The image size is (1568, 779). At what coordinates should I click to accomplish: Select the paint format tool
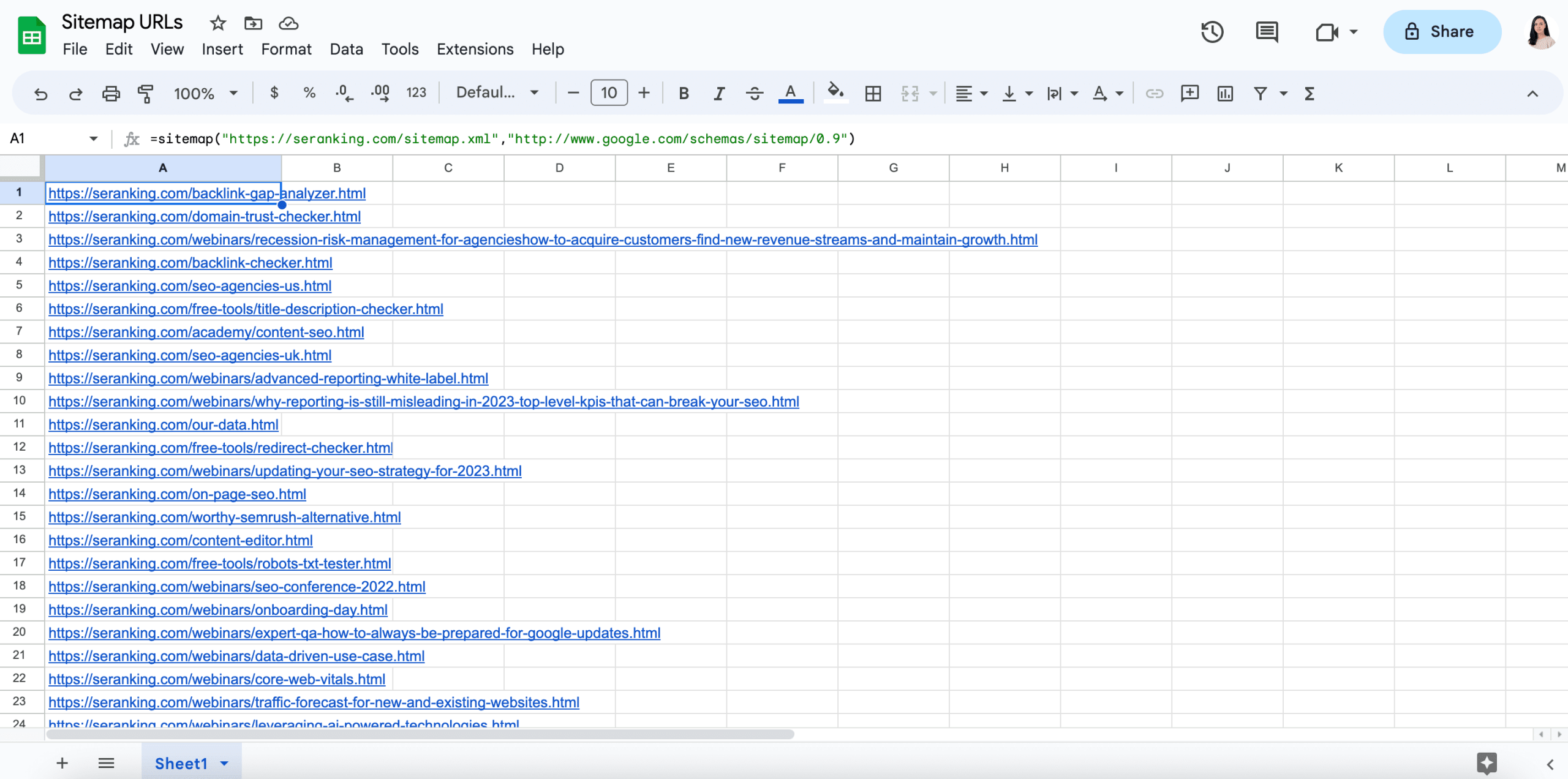coord(145,94)
